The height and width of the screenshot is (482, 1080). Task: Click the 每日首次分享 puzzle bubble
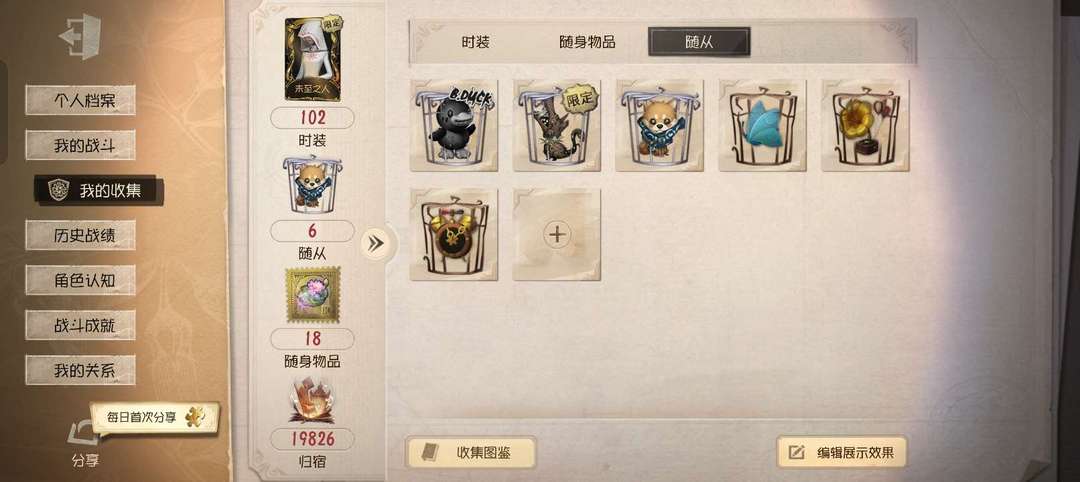pyautogui.click(x=155, y=417)
